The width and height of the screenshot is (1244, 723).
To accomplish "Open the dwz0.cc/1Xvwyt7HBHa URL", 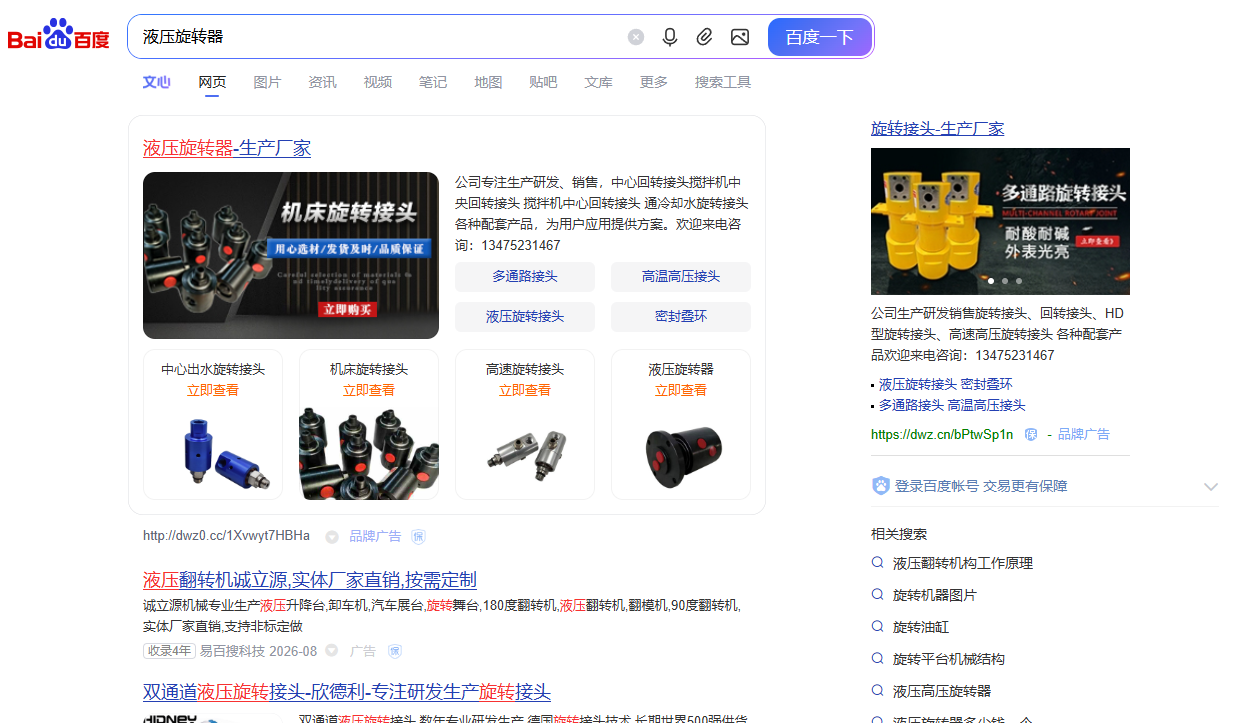I will coord(226,536).
